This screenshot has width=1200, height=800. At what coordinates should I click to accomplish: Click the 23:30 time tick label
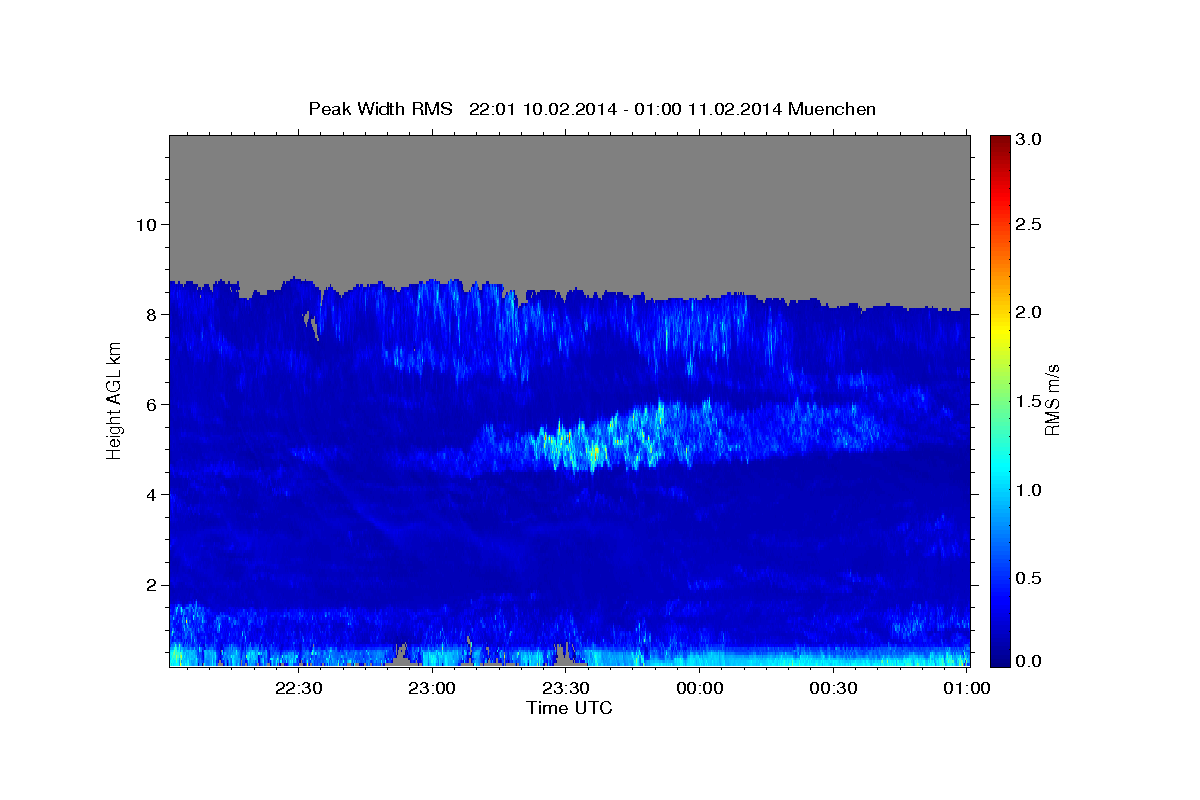(565, 688)
